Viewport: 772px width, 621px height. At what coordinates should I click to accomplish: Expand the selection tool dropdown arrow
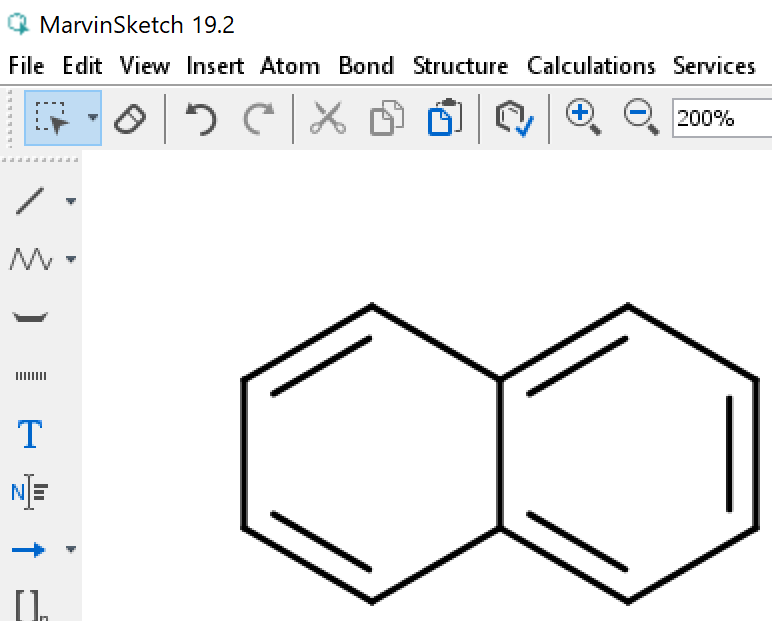[93, 118]
